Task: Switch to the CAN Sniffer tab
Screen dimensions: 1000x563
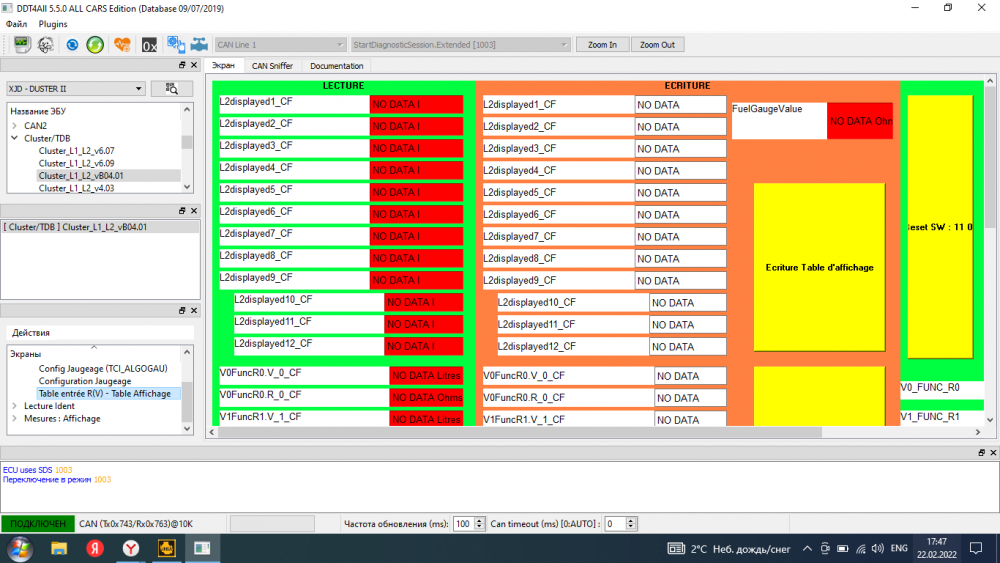Action: tap(272, 66)
